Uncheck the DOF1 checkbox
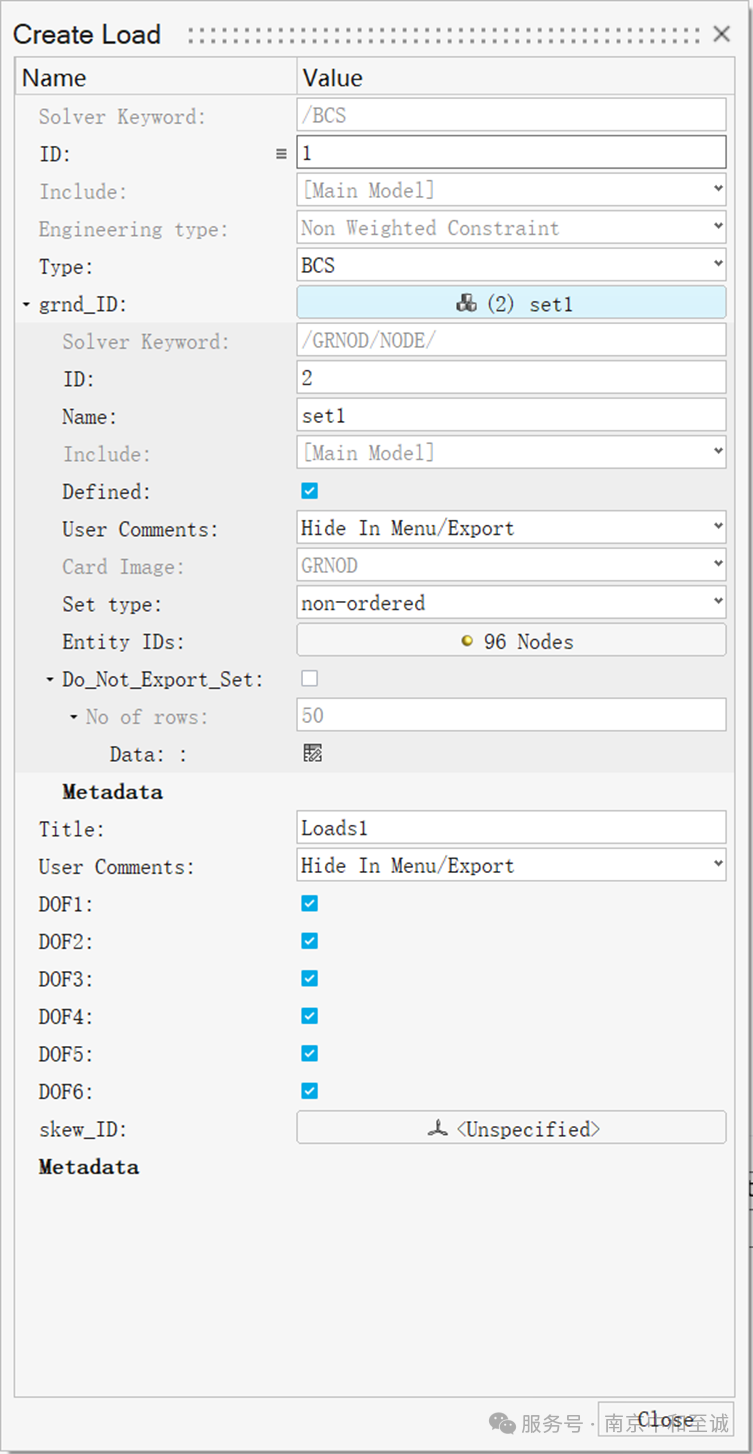 click(x=310, y=903)
